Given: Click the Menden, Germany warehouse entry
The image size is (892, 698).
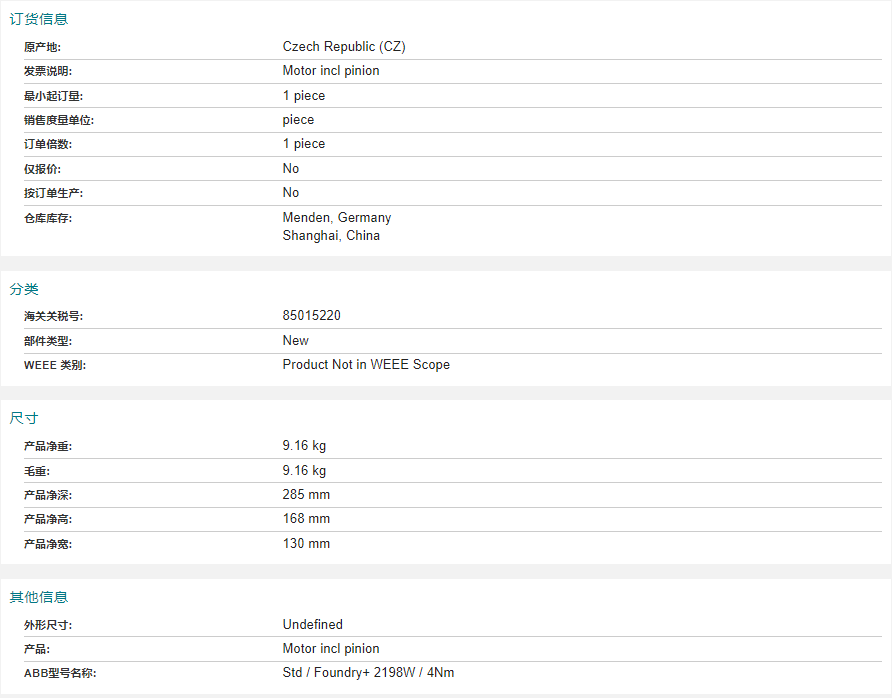Looking at the screenshot, I should pyautogui.click(x=337, y=217).
